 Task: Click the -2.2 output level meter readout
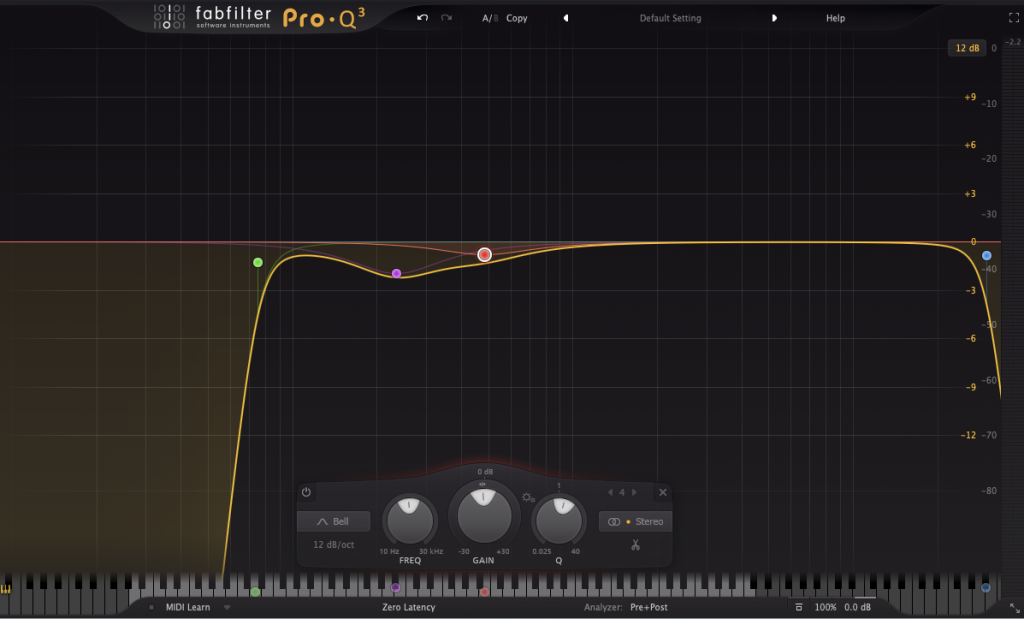click(x=1013, y=42)
